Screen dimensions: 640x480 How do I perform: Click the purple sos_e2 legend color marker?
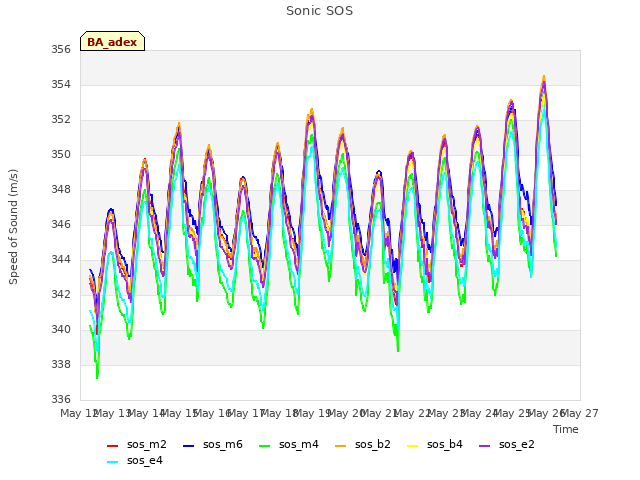484,446
